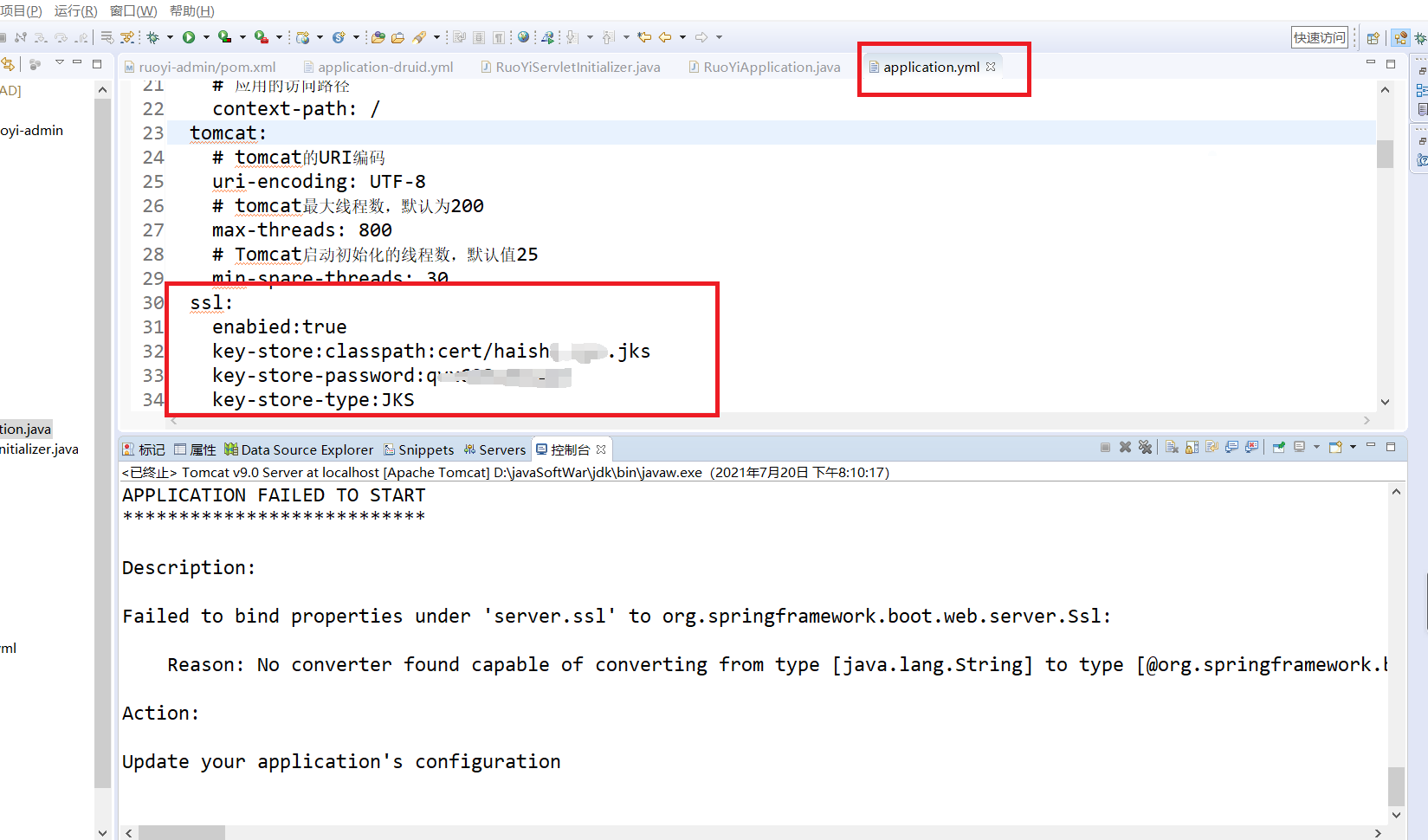Close the application.yml editor tab
This screenshot has height=840, width=1428.
(x=991, y=67)
